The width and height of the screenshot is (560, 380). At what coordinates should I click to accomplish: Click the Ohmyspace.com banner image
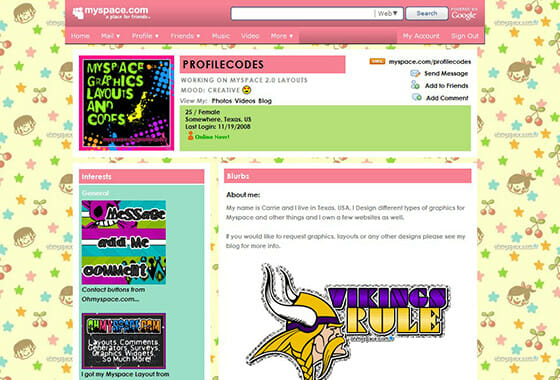click(124, 341)
